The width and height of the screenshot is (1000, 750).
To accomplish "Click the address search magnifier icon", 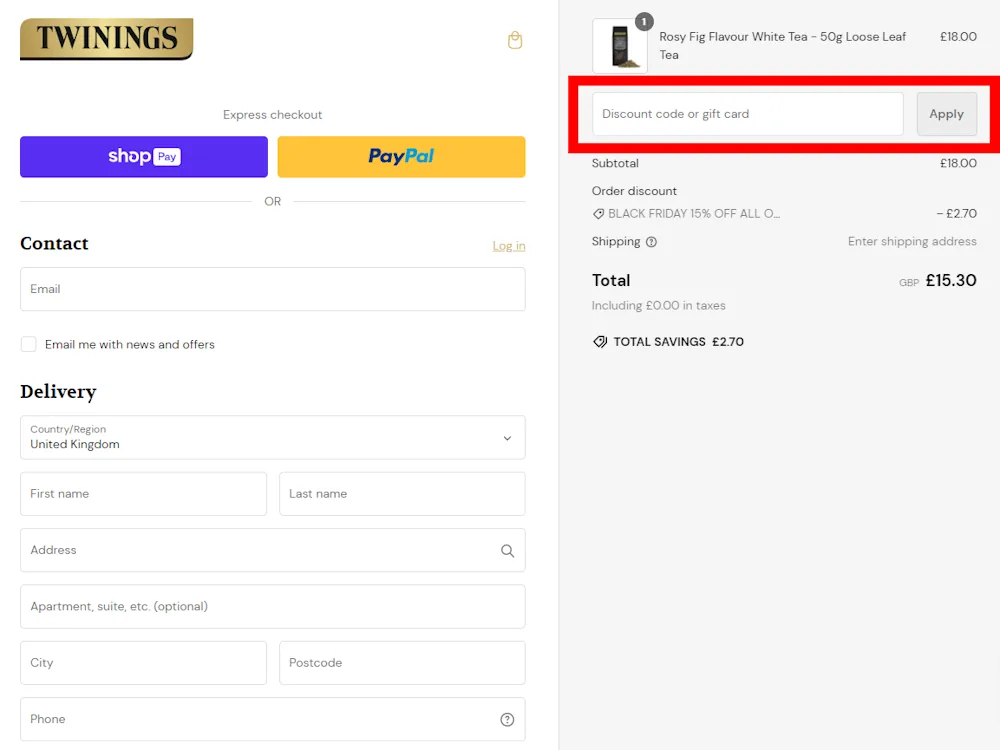I will point(507,550).
